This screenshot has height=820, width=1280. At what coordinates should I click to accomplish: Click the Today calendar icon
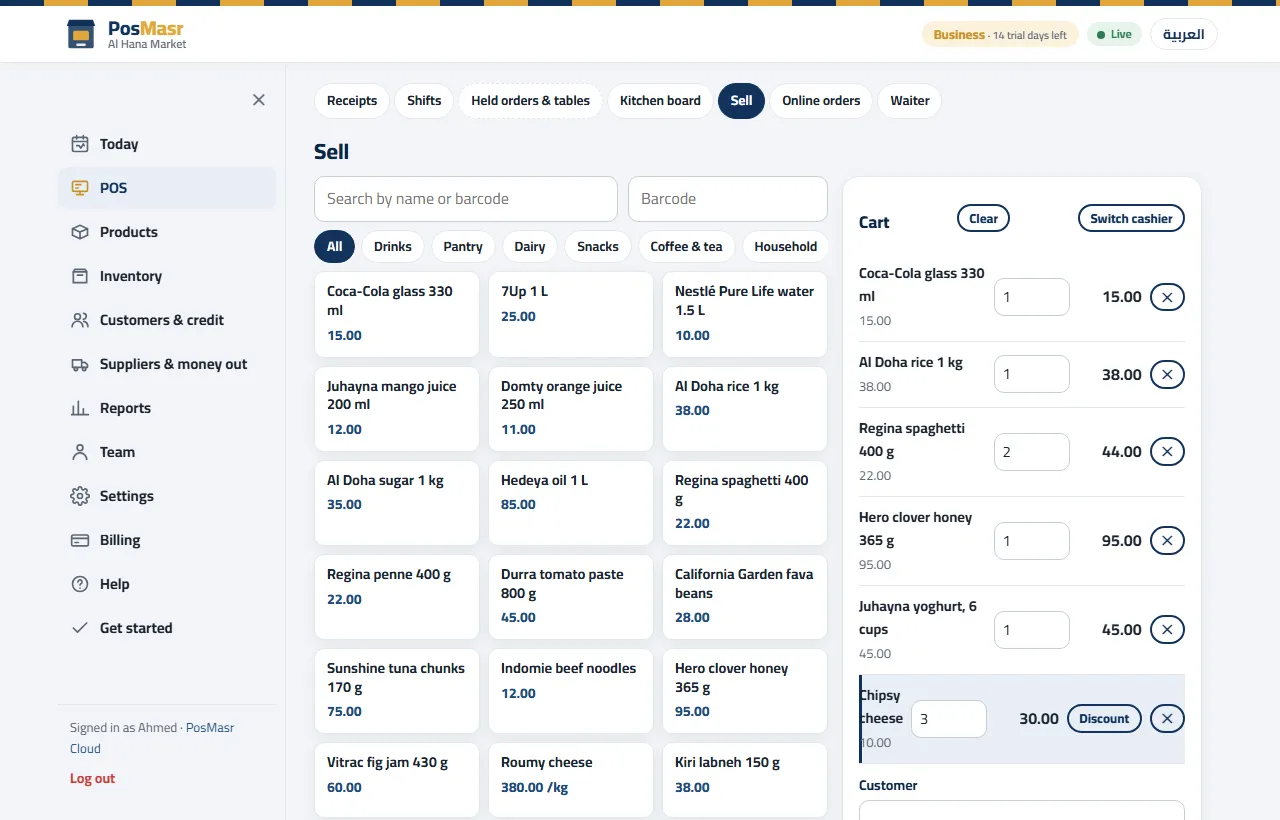click(80, 144)
